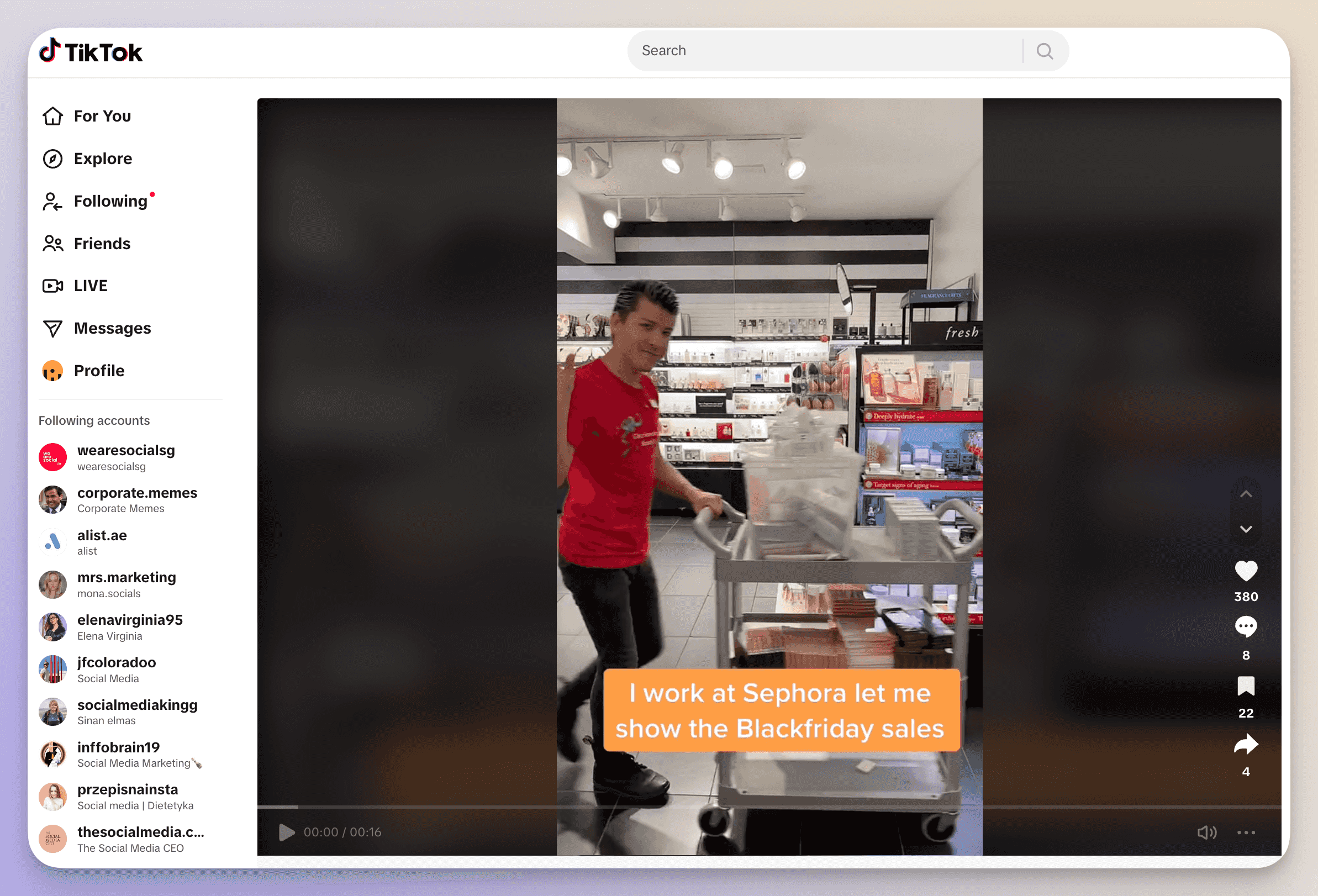Screen dimensions: 1318x896
Task: Click the inffobrain19 avatar
Action: tap(52, 755)
